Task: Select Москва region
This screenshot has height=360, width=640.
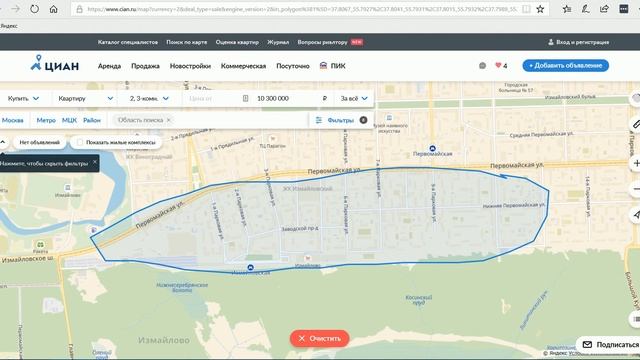Action: (x=13, y=120)
